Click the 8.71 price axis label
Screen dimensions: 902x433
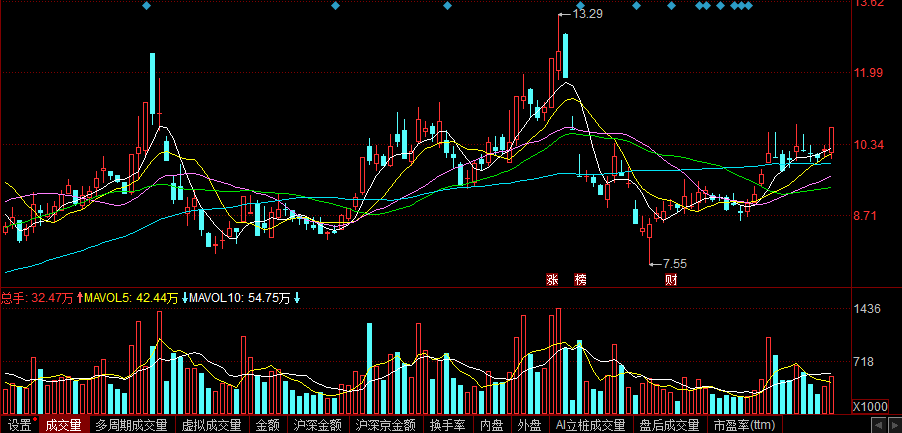point(866,216)
